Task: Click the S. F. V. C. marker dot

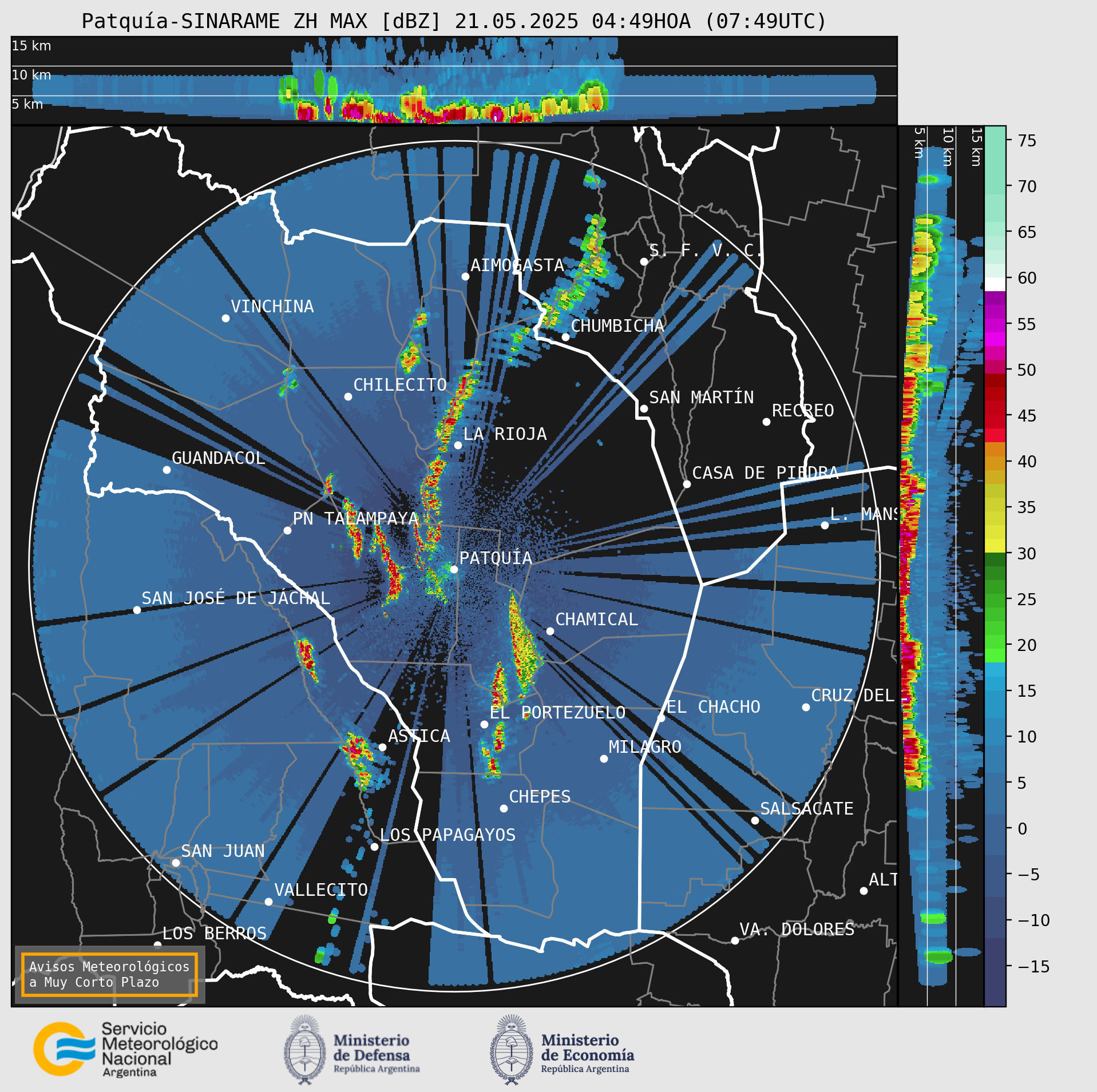Action: pos(644,261)
